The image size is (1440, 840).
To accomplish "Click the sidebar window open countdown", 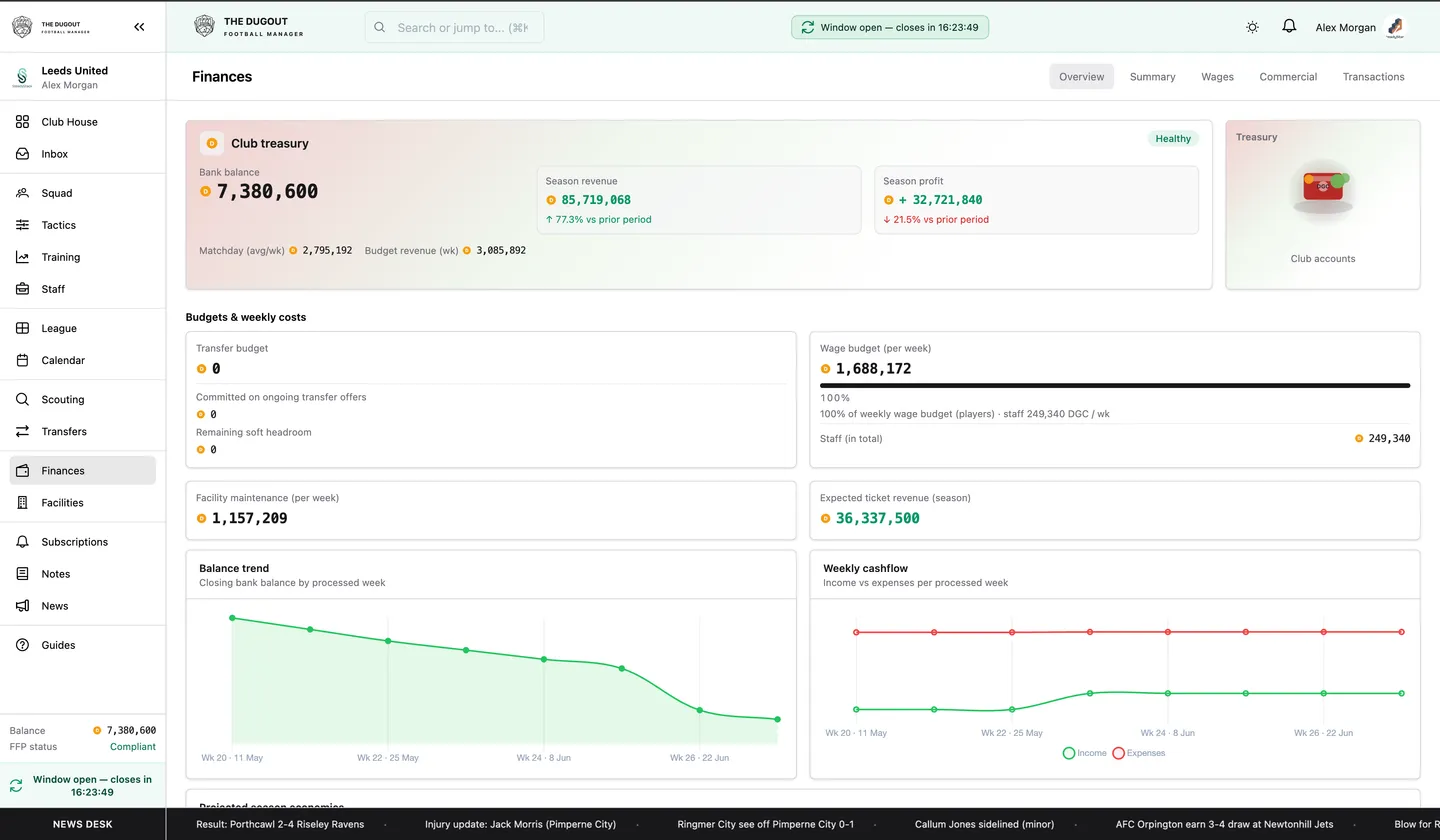I will (83, 786).
